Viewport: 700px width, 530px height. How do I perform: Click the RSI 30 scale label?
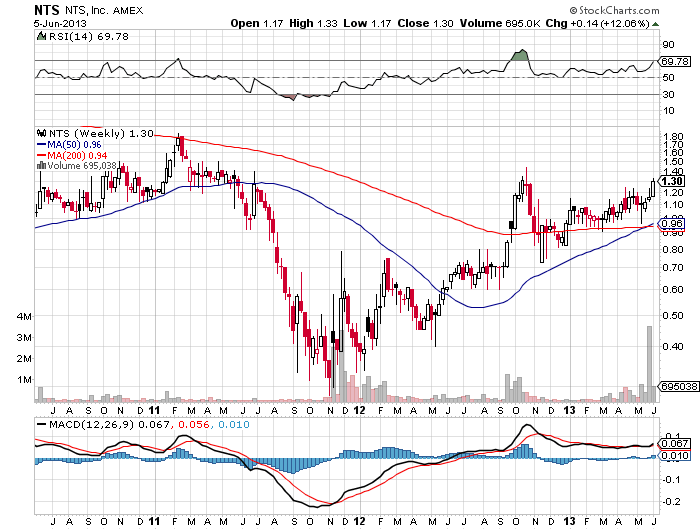pyautogui.click(x=668, y=94)
